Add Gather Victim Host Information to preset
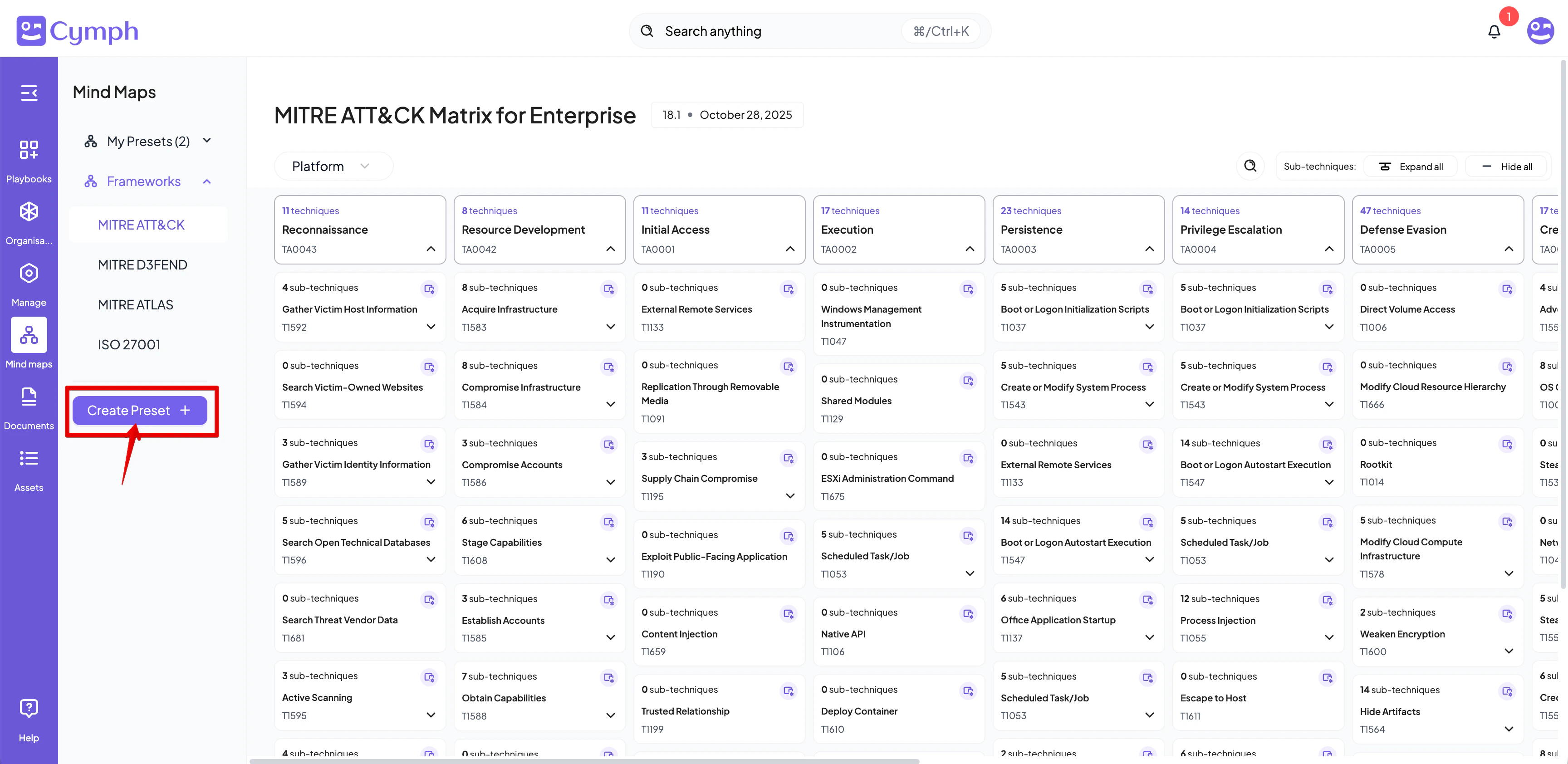Screen dimensions: 1568x764 (429, 289)
